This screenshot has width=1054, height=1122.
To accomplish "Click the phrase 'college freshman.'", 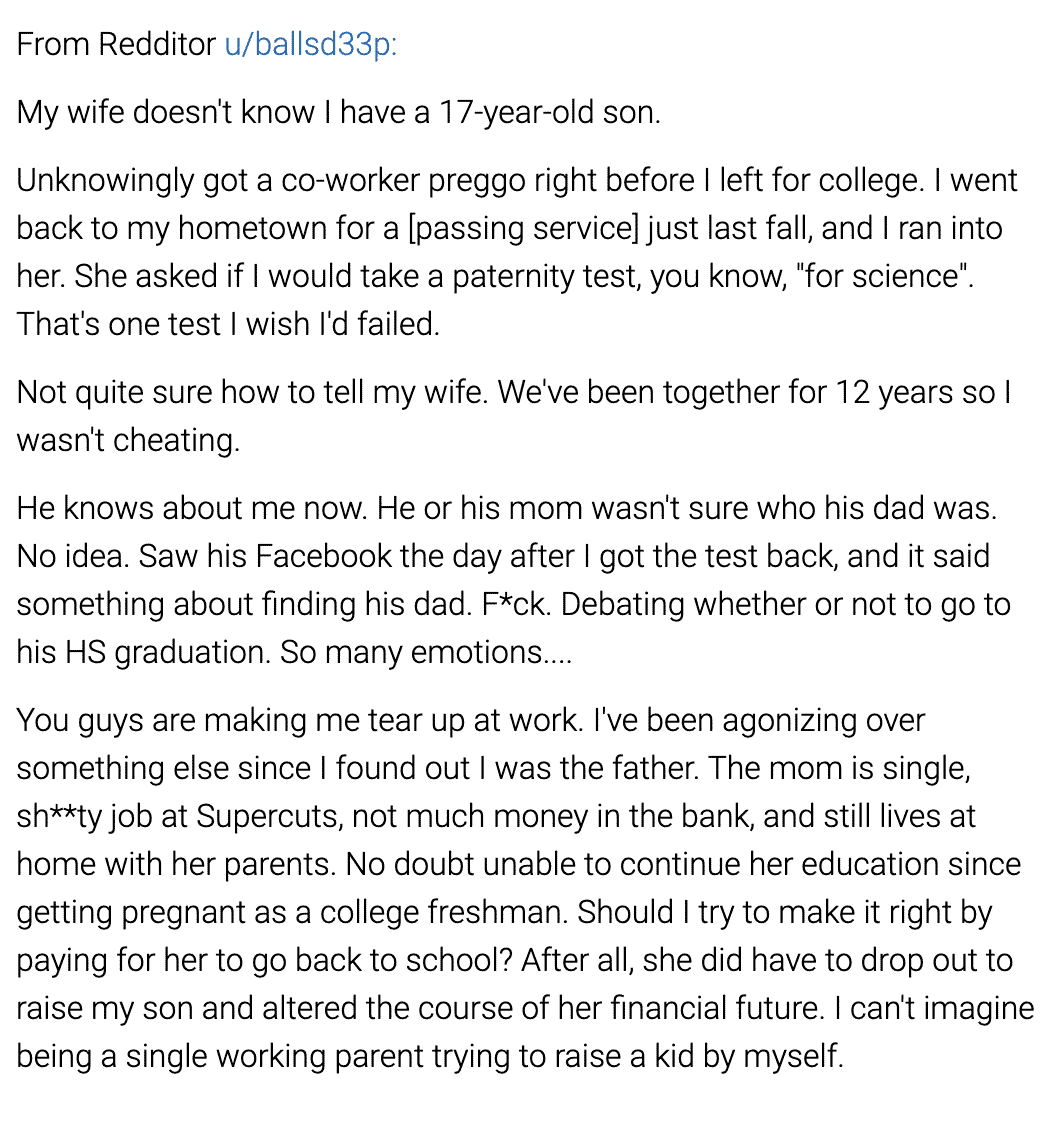I will (x=444, y=912).
